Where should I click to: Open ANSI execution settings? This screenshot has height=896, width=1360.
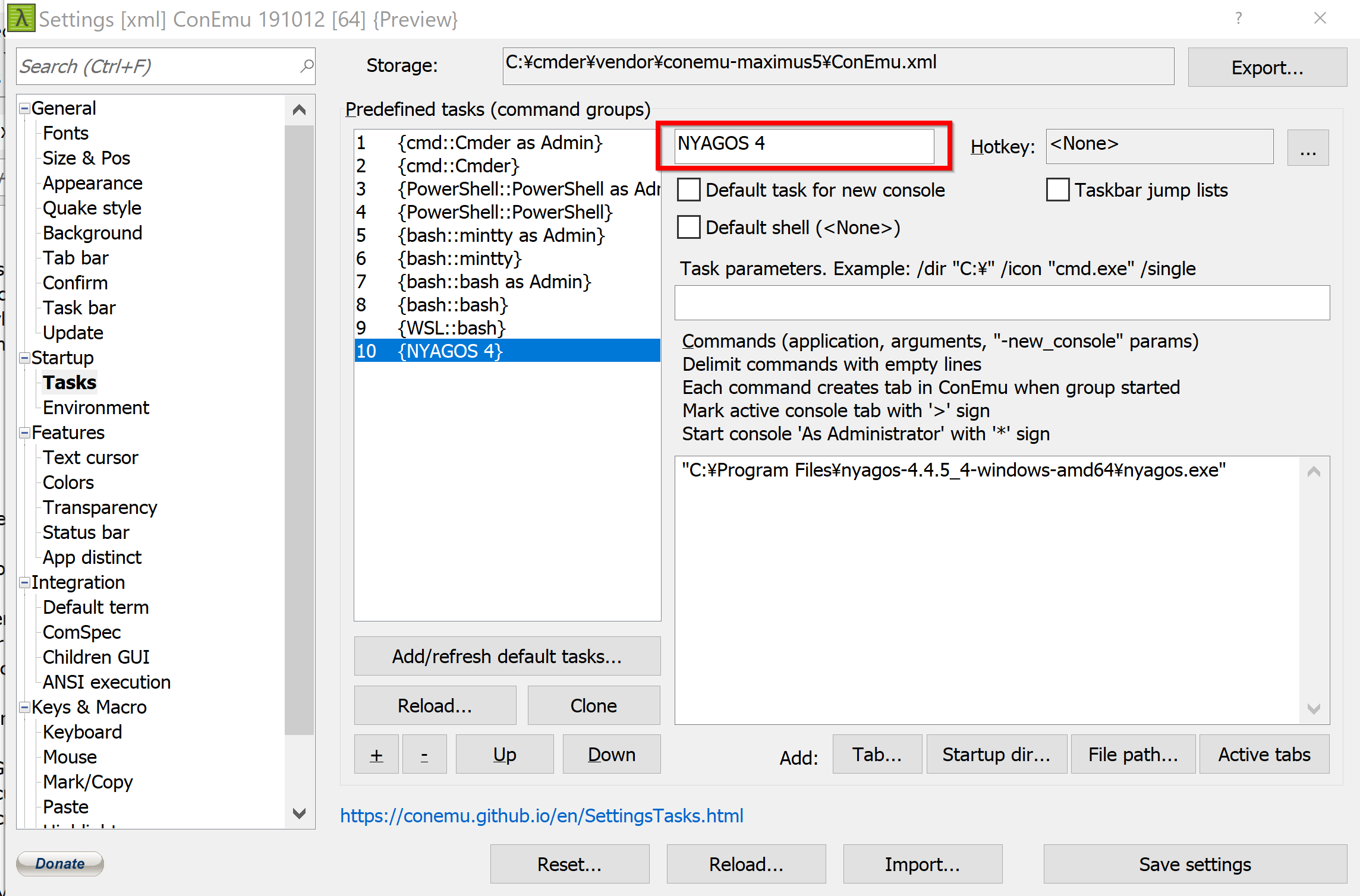pos(106,682)
